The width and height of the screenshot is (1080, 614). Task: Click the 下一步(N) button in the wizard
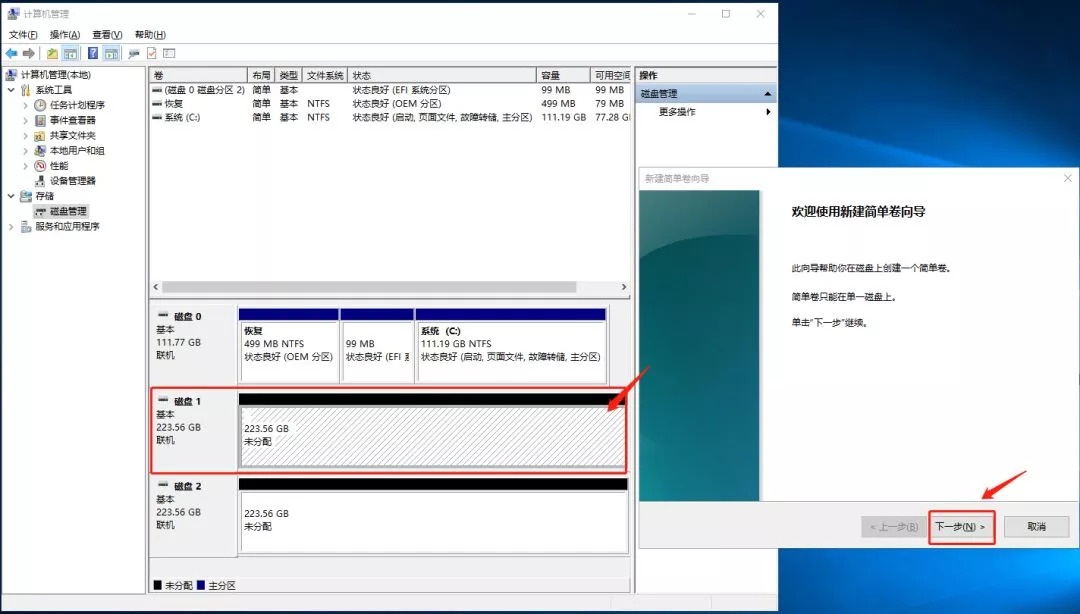tap(959, 527)
